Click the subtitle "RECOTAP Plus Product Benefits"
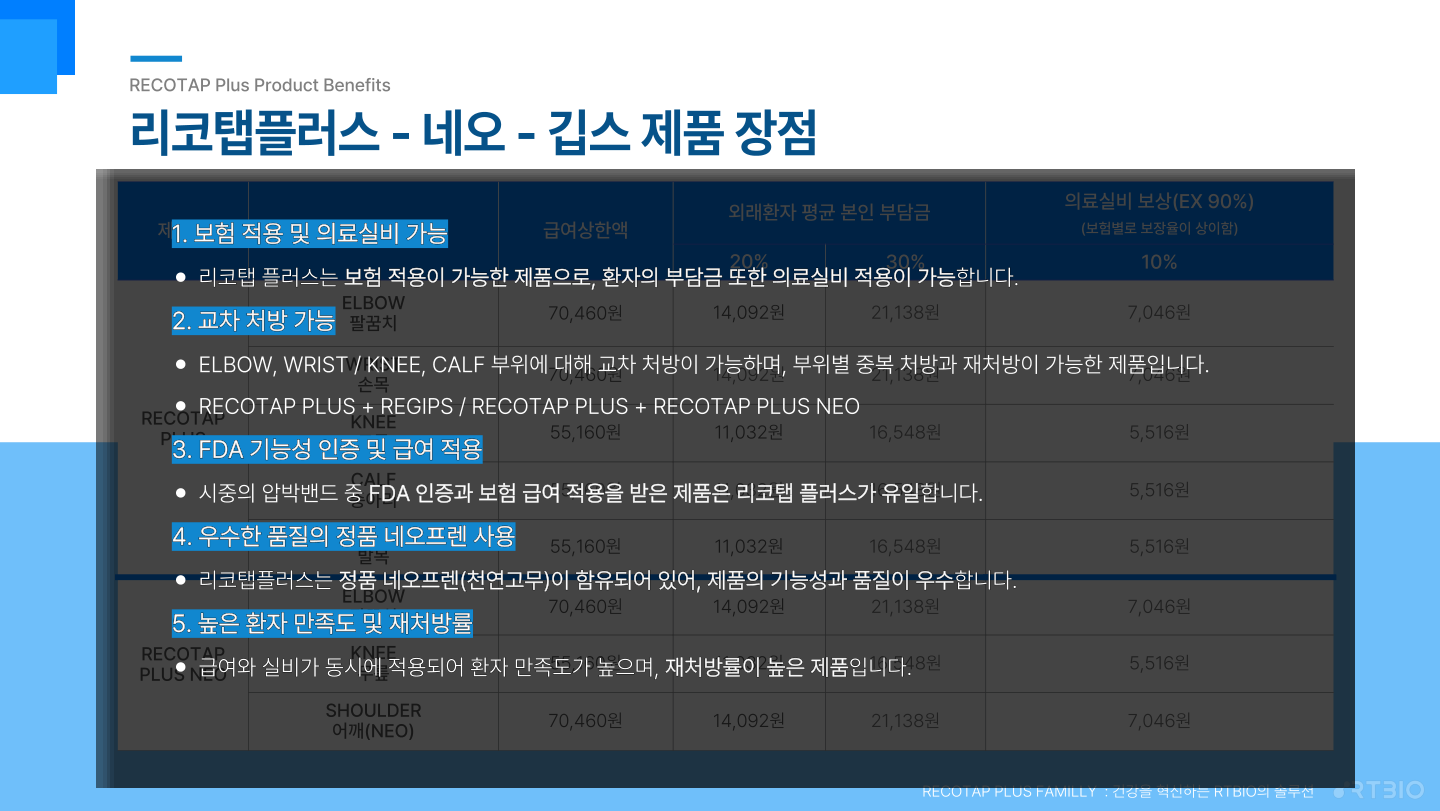Image resolution: width=1440 pixels, height=811 pixels. pos(260,85)
